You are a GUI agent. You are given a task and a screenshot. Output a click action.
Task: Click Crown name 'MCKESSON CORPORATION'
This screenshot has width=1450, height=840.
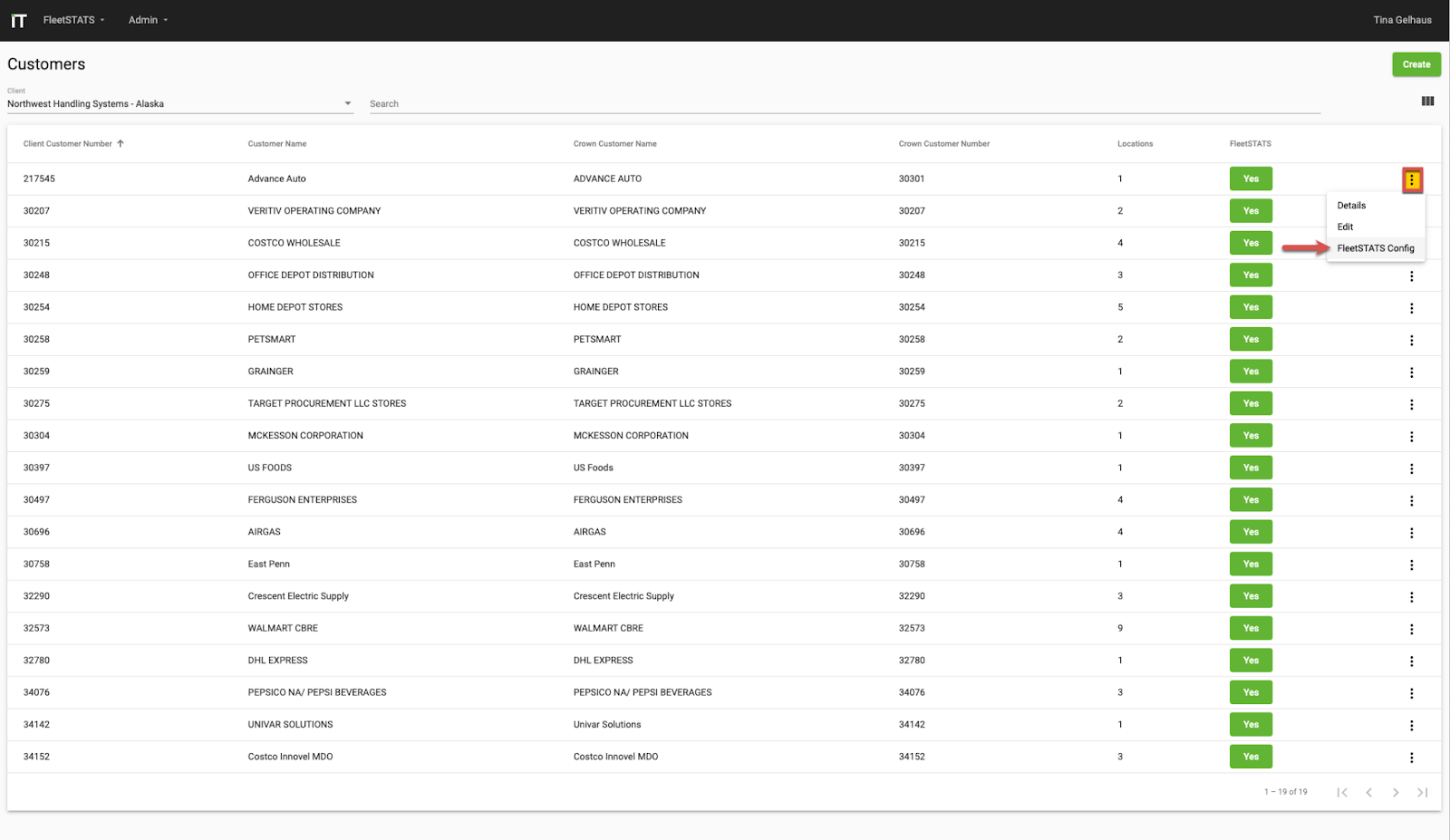coord(631,436)
